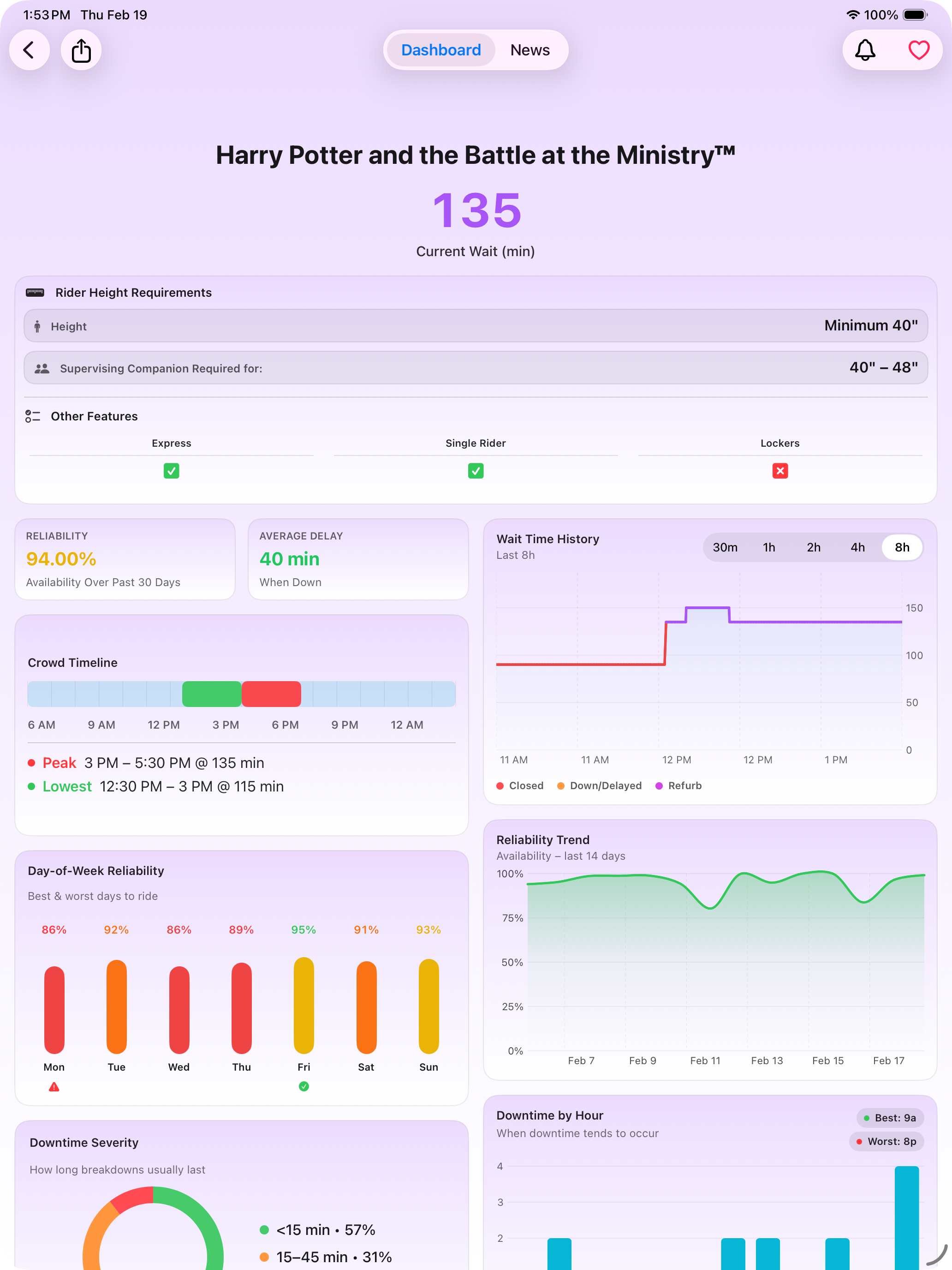Tap the notification bell icon
This screenshot has width=952, height=1270.
click(865, 50)
